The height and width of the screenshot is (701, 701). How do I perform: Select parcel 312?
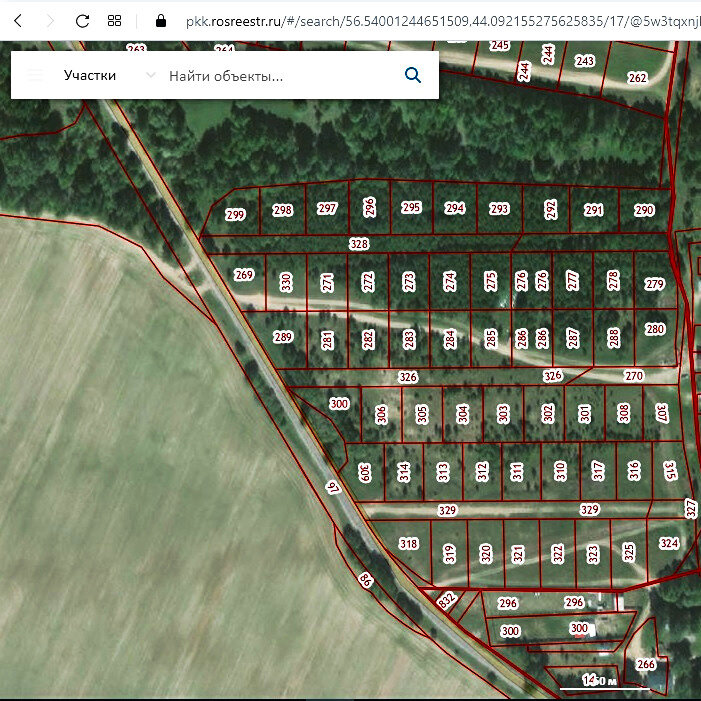click(482, 471)
